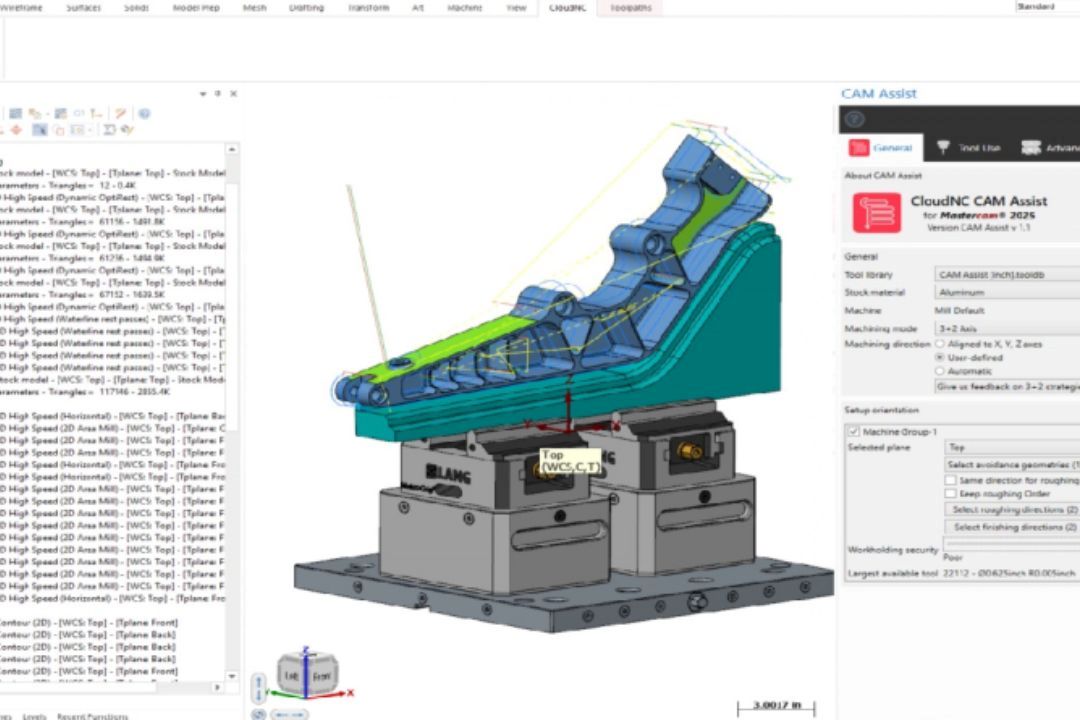Image resolution: width=1080 pixels, height=720 pixels.
Task: Open the Tool library dropdown
Action: (1007, 274)
